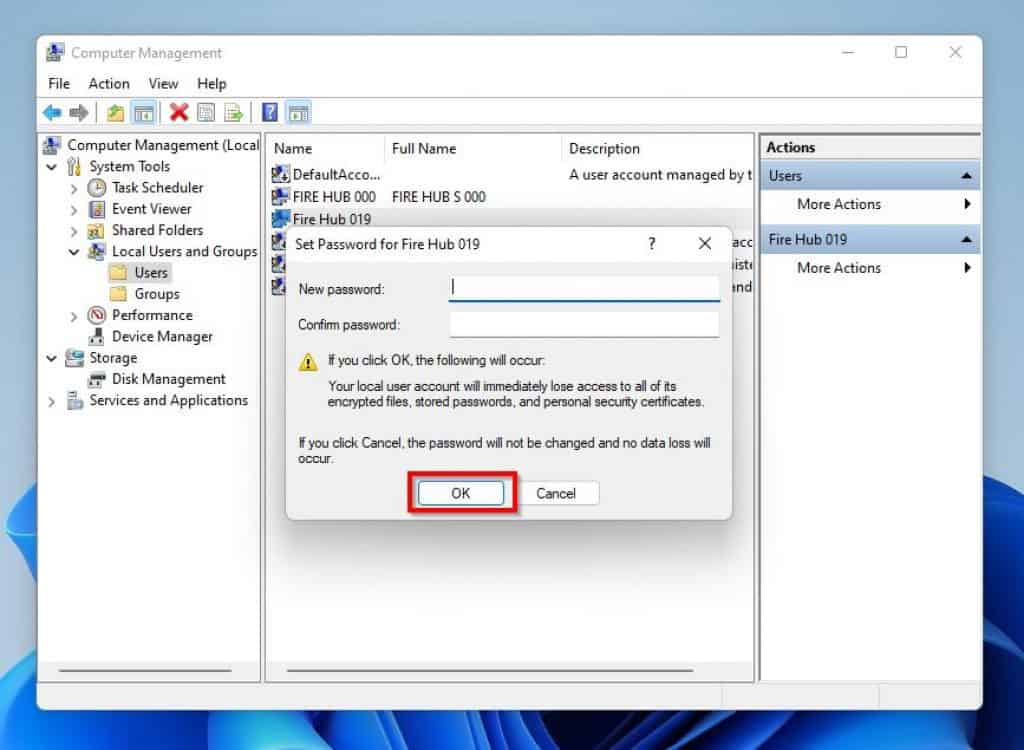Collapse Local Users and Groups node
The height and width of the screenshot is (750, 1024).
tap(74, 252)
